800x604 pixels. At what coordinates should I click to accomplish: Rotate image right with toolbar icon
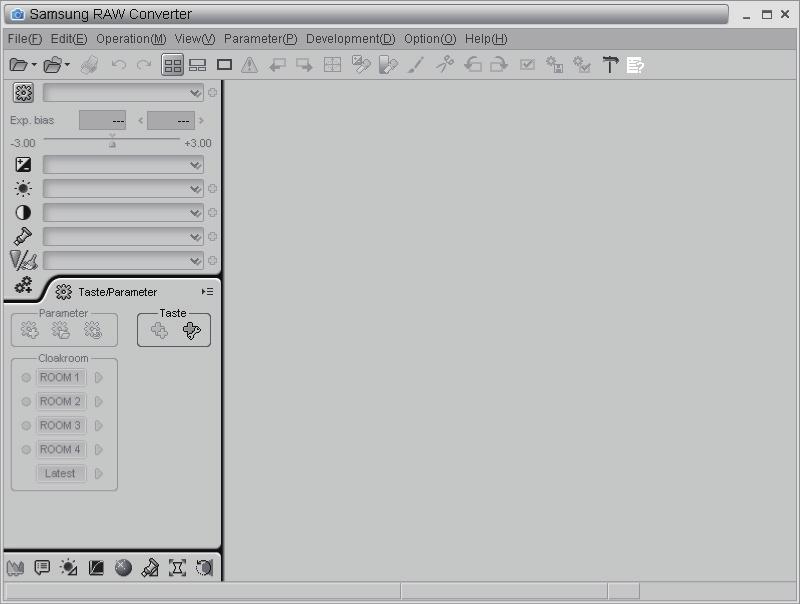click(x=498, y=65)
